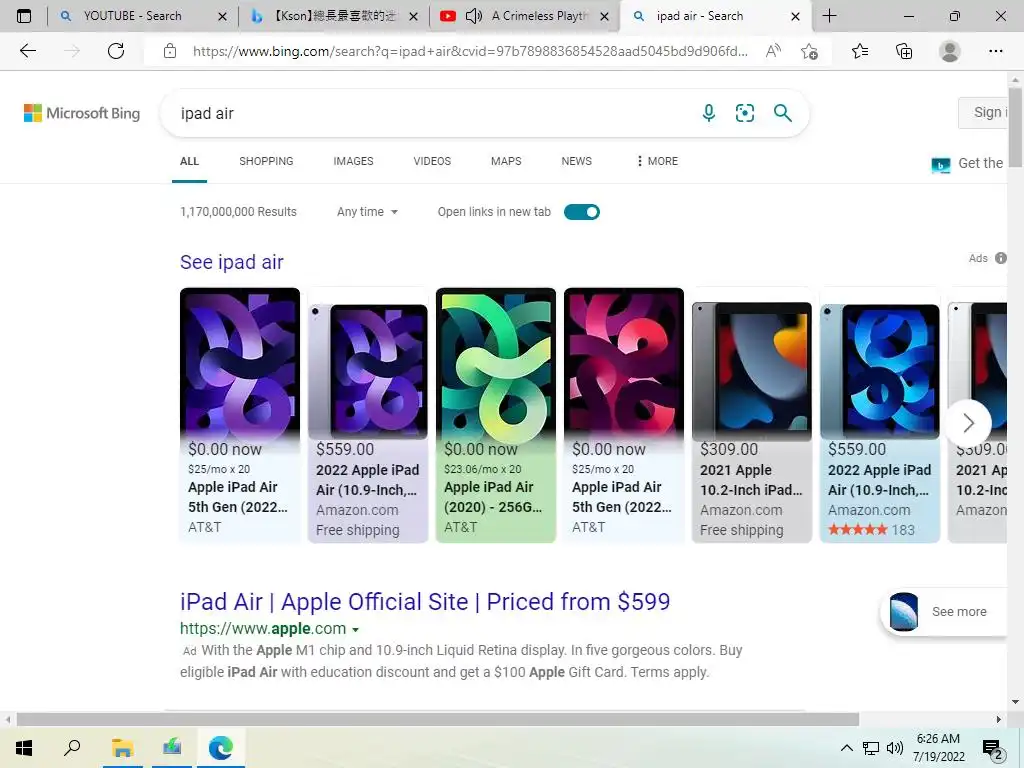Screen dimensions: 1024x768
Task: Open the blue 2022 iPad Air with 183 reviews
Action: pos(880,415)
